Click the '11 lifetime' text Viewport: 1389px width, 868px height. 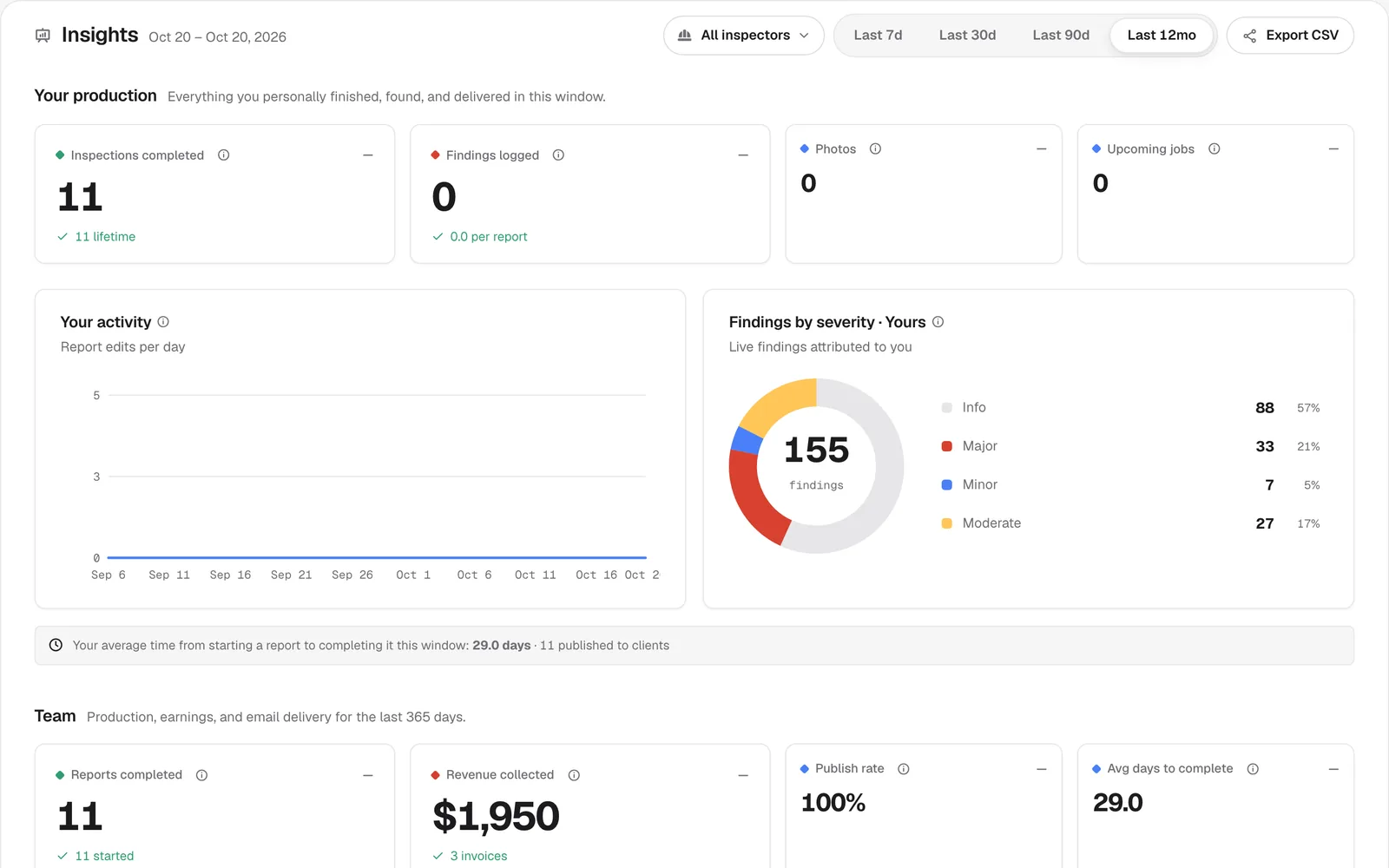[x=105, y=237]
